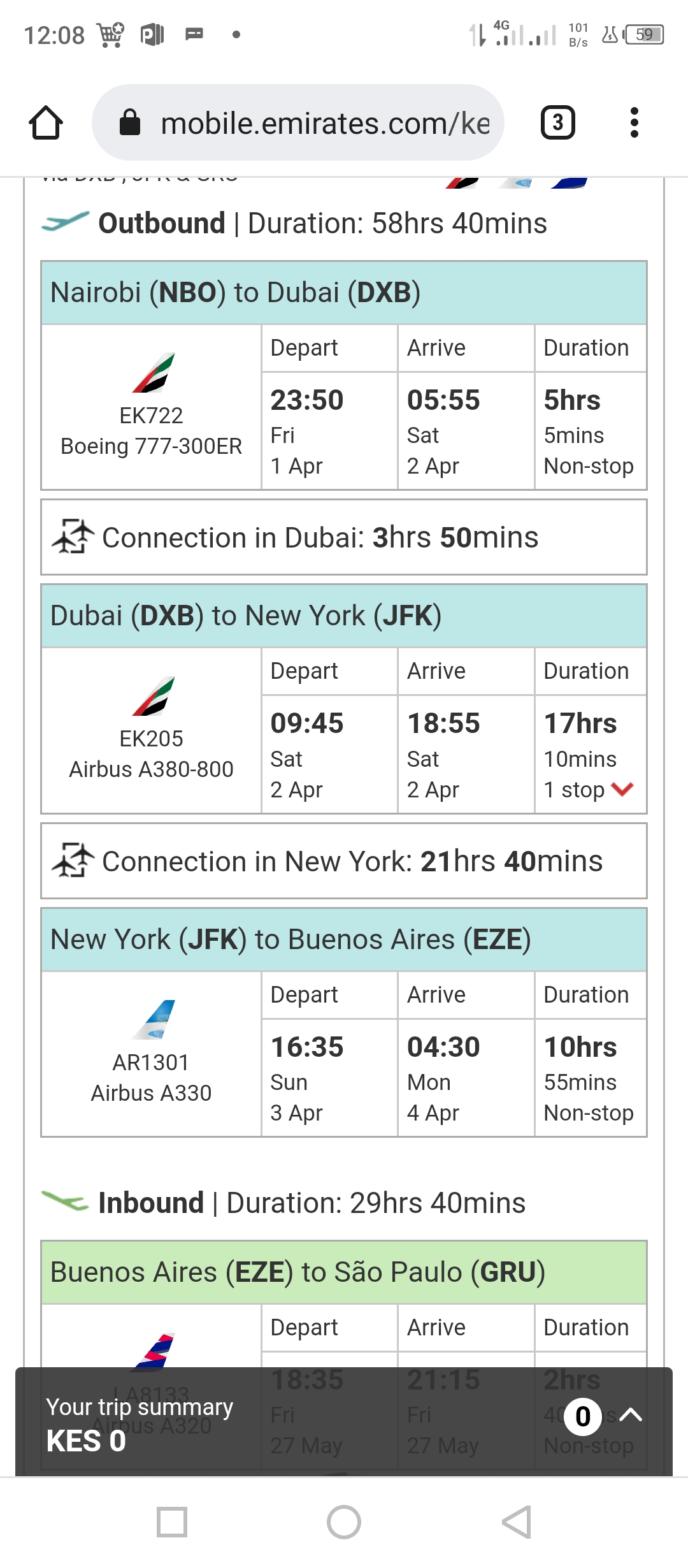
Task: Select the Nairobi (NBO) to Dubai (DXB) header
Action: point(344,293)
